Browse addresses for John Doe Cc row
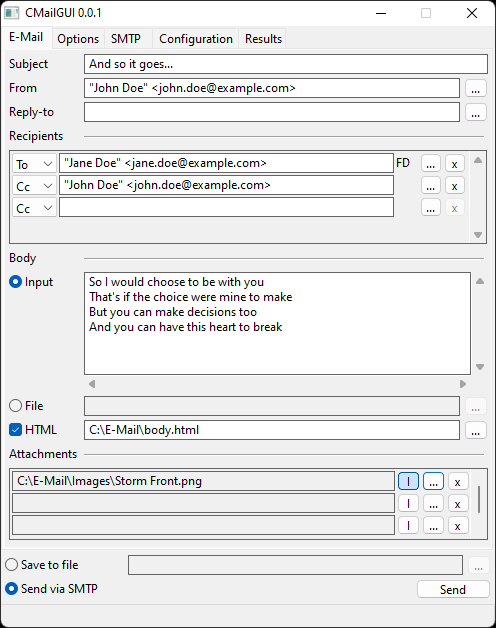This screenshot has height=628, width=496. [431, 185]
